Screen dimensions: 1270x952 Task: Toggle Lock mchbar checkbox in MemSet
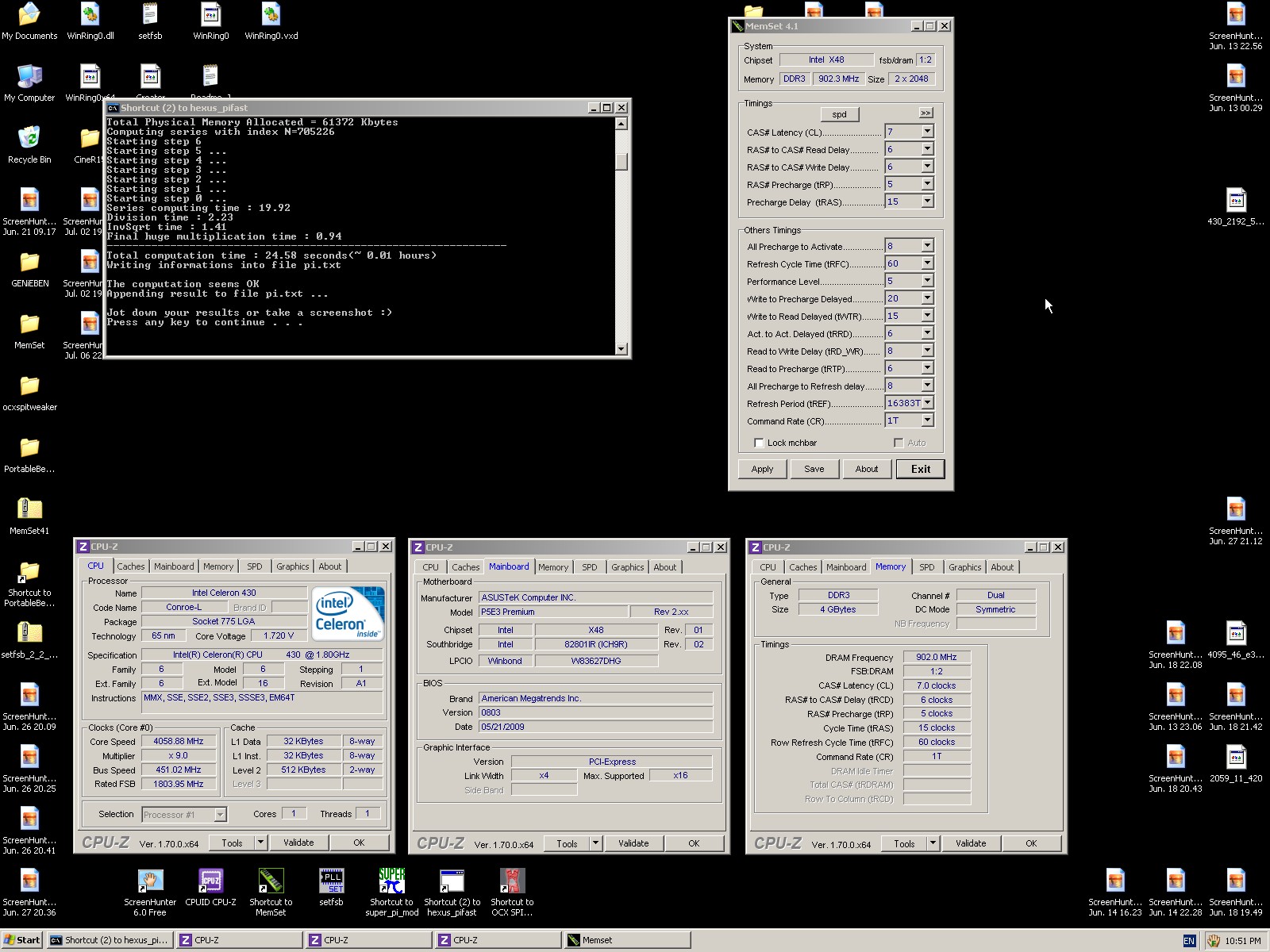[759, 443]
